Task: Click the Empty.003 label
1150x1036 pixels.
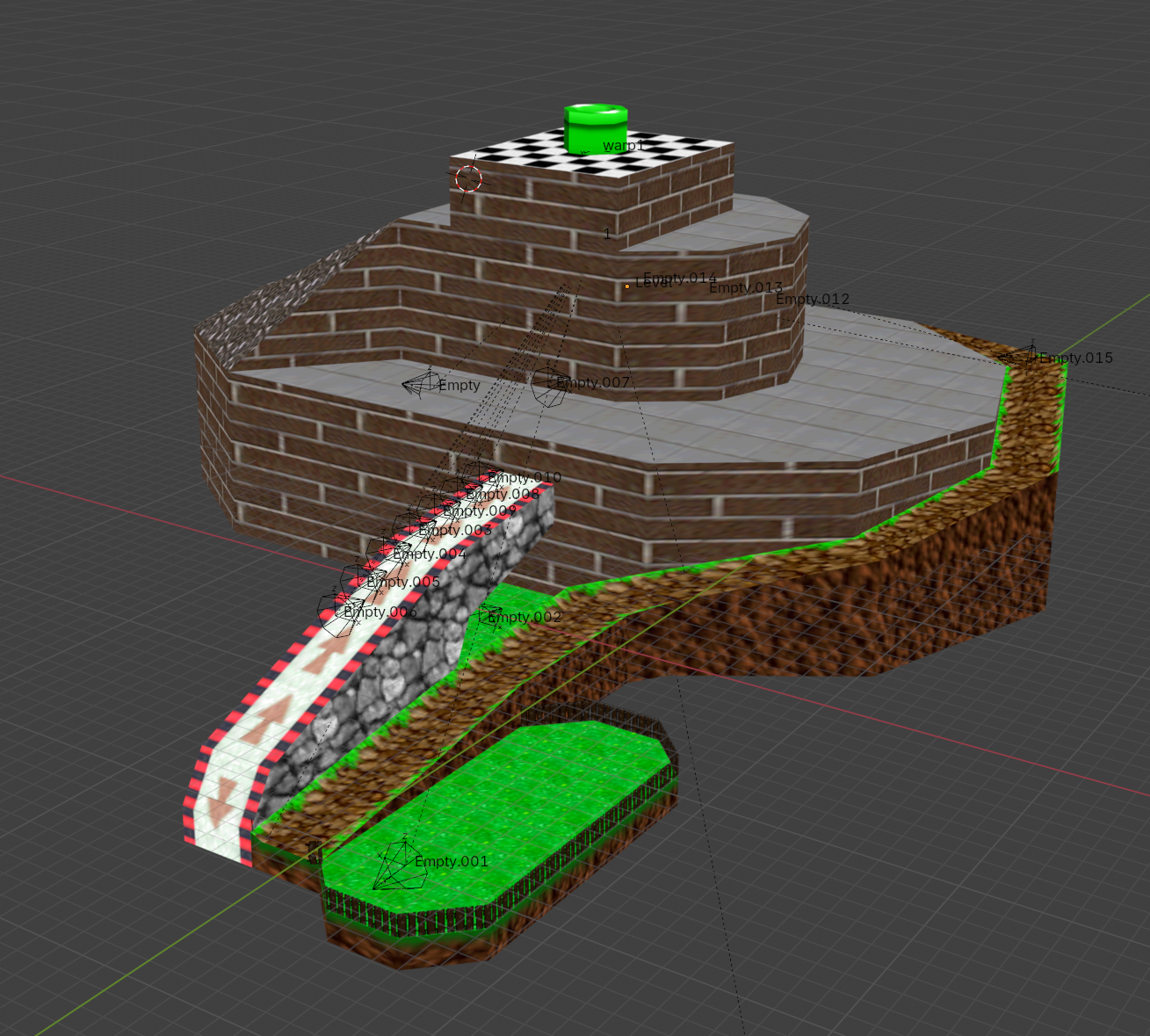Action: point(455,530)
